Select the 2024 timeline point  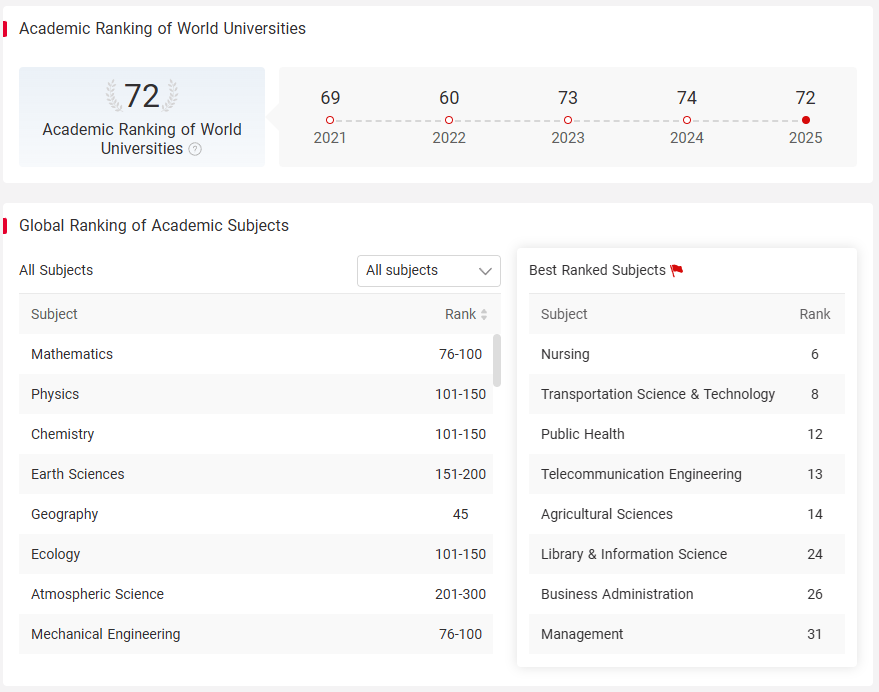point(687,120)
